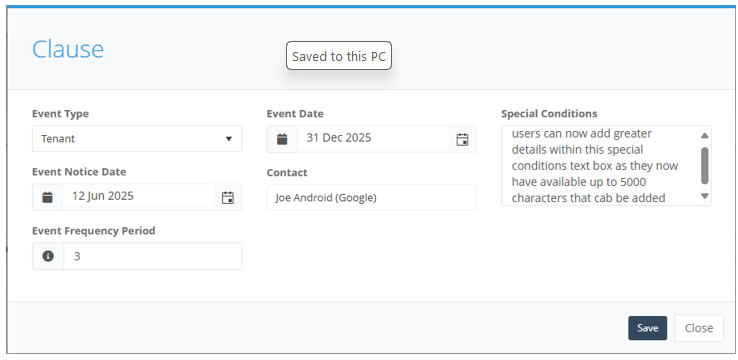
Task: Click the calendar icon left of Event Date
Action: 282,139
